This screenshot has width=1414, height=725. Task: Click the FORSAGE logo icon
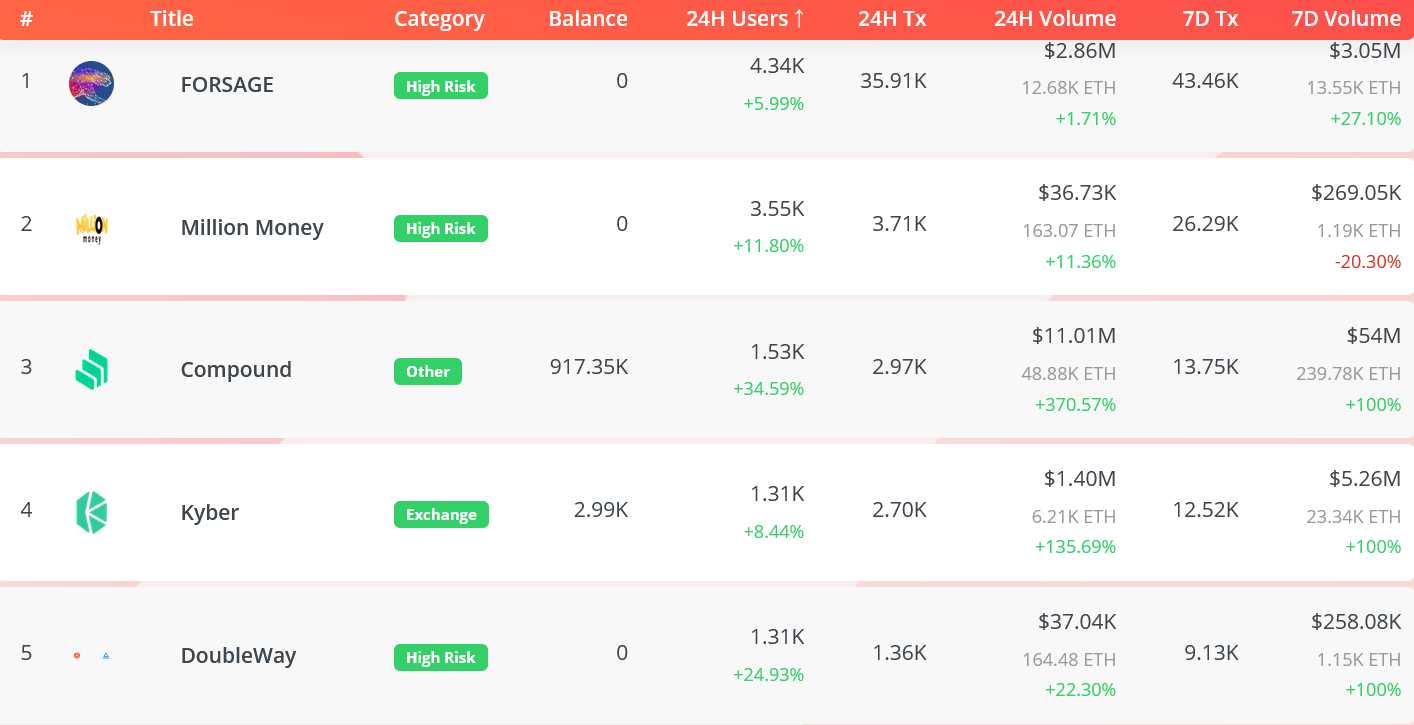[91, 84]
